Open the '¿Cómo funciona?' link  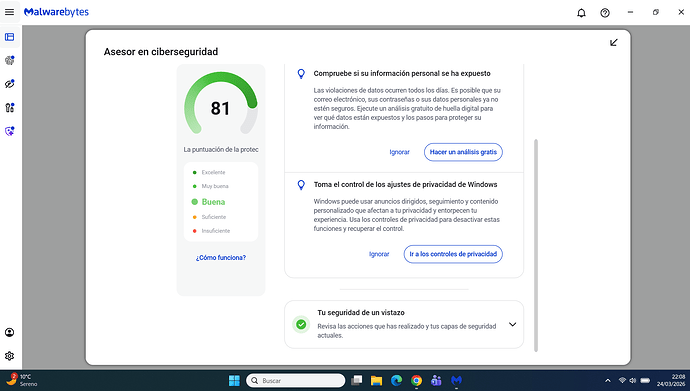point(221,258)
